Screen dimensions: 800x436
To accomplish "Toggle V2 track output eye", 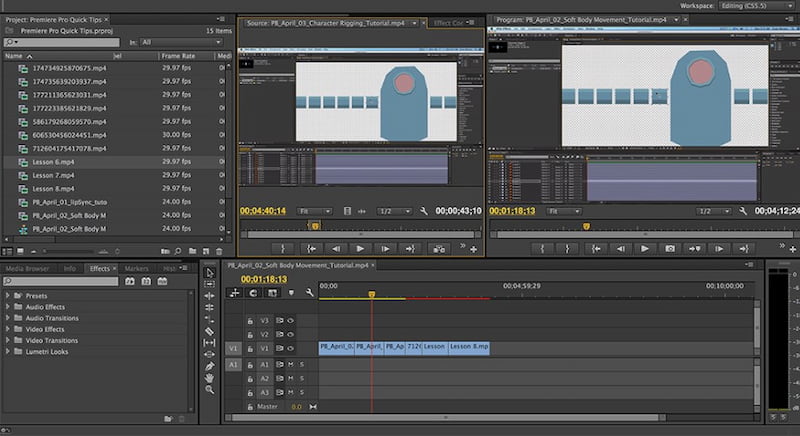I will 290,335.
